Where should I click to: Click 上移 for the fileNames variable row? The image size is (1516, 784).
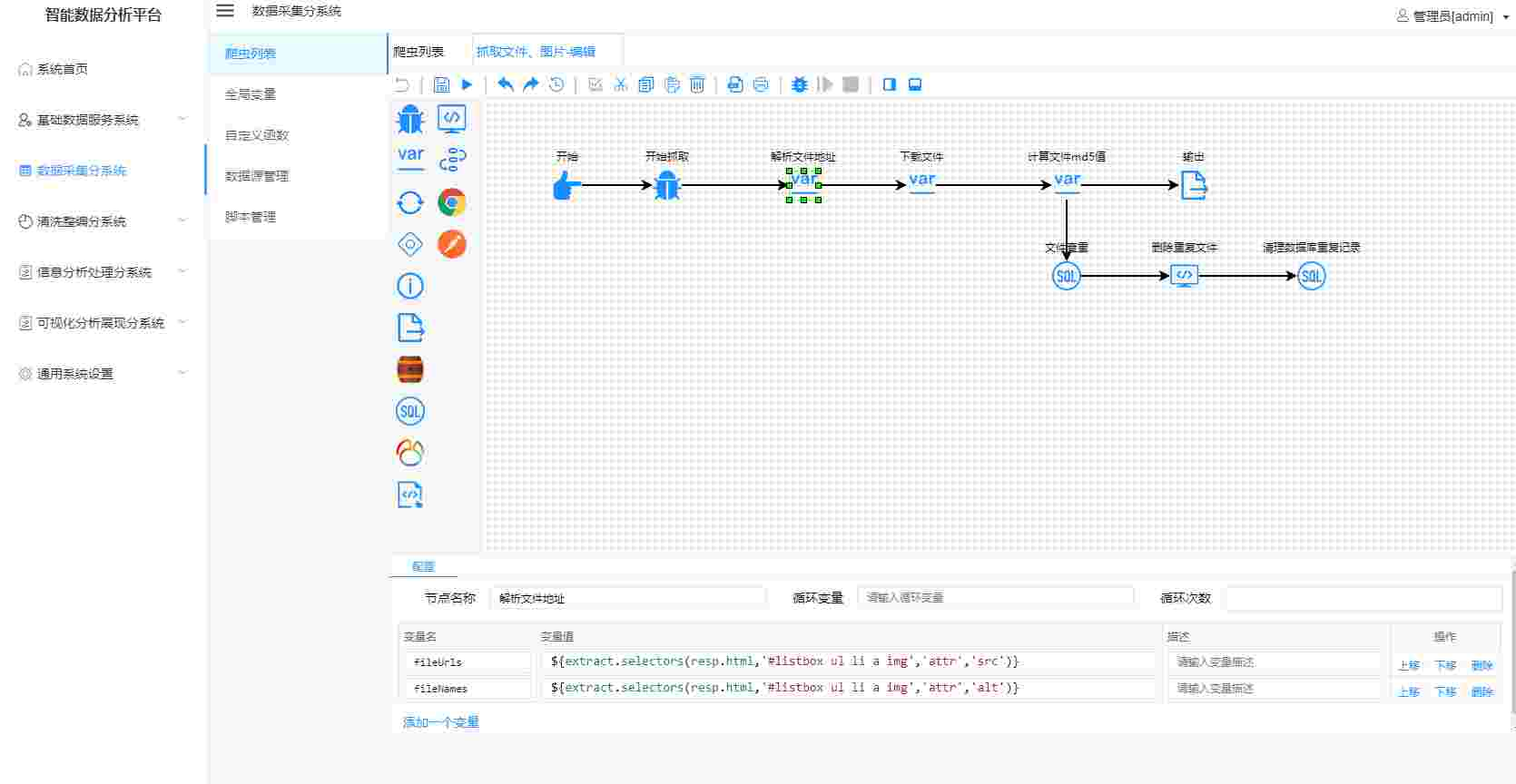[x=1409, y=691]
